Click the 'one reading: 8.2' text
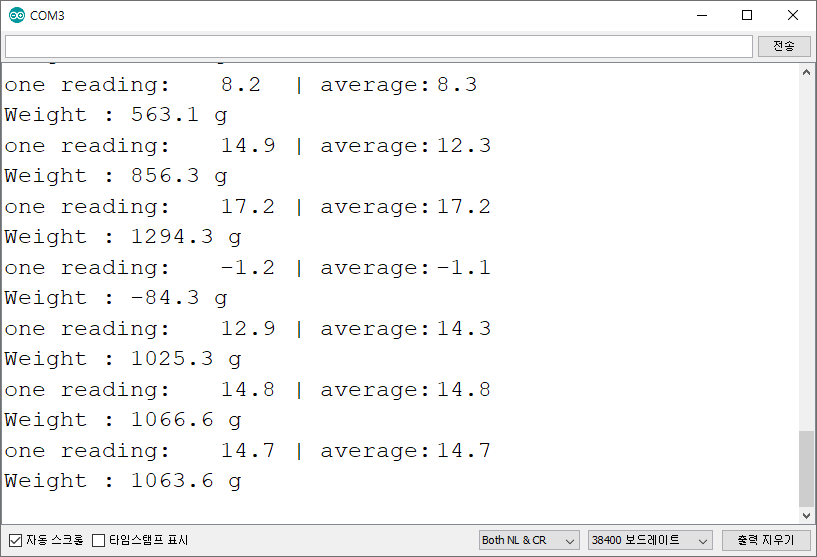 tap(133, 85)
